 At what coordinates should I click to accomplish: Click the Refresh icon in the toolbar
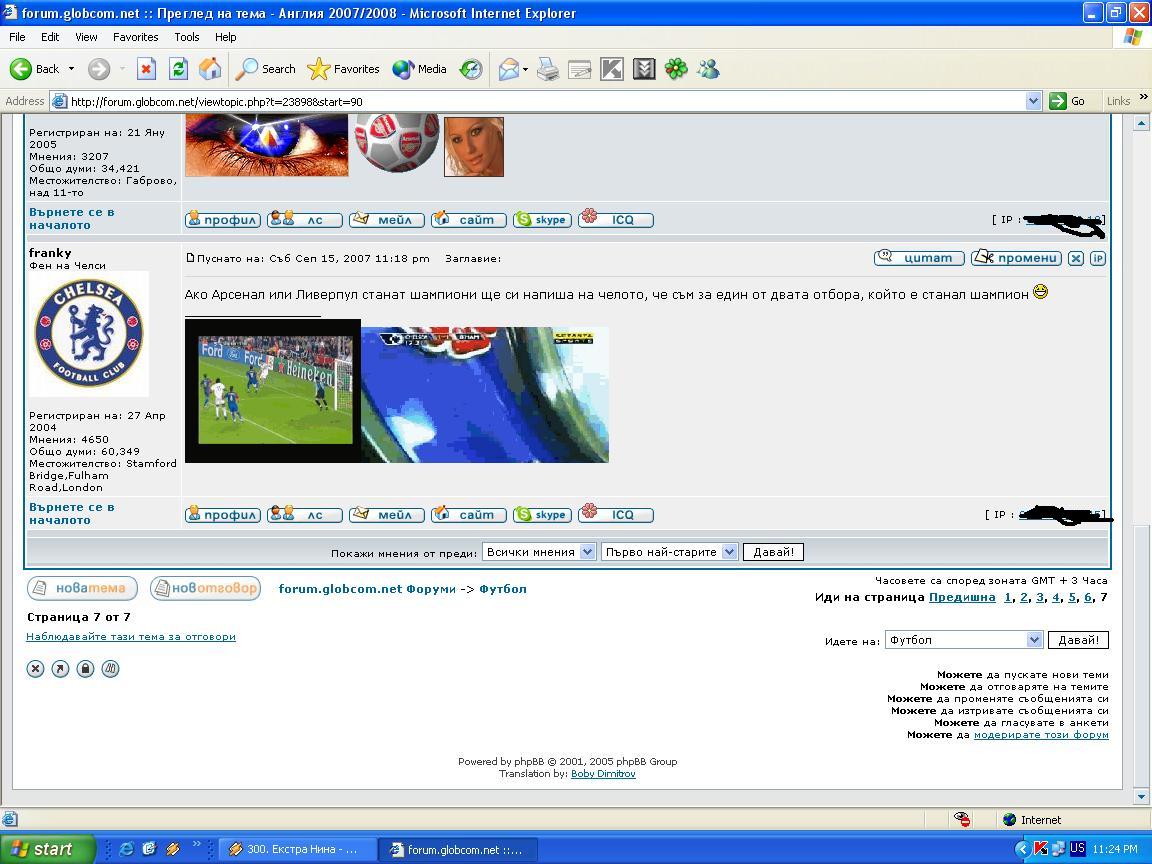point(178,69)
